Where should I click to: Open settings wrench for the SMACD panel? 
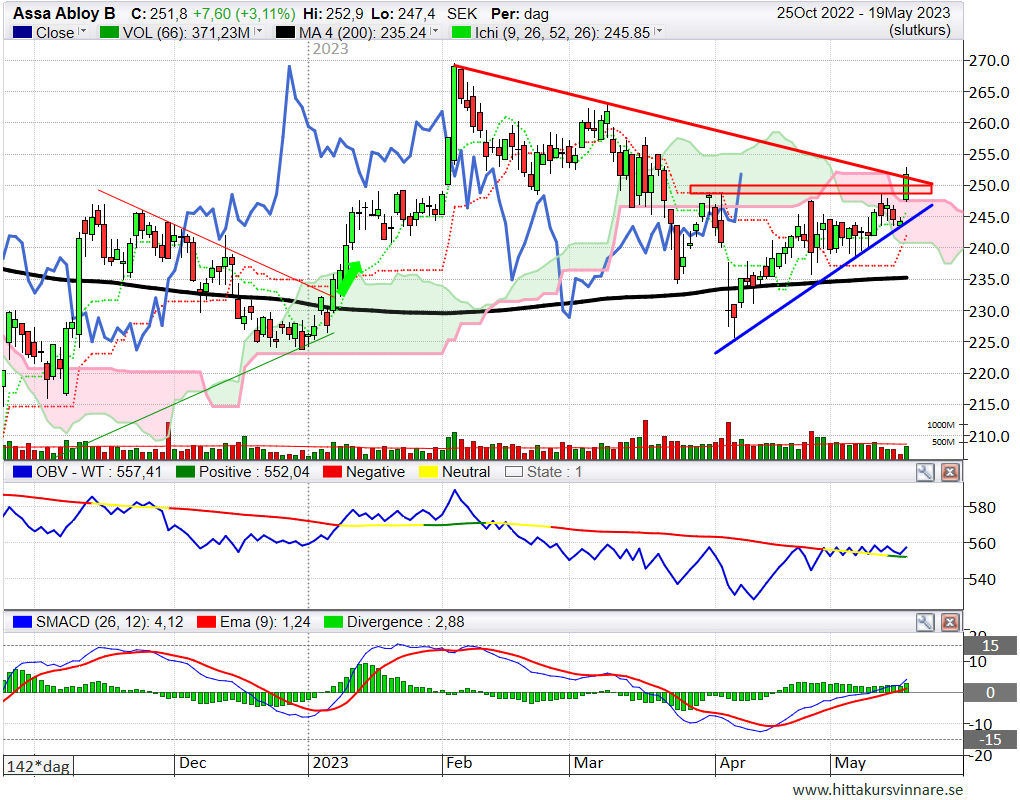(924, 622)
